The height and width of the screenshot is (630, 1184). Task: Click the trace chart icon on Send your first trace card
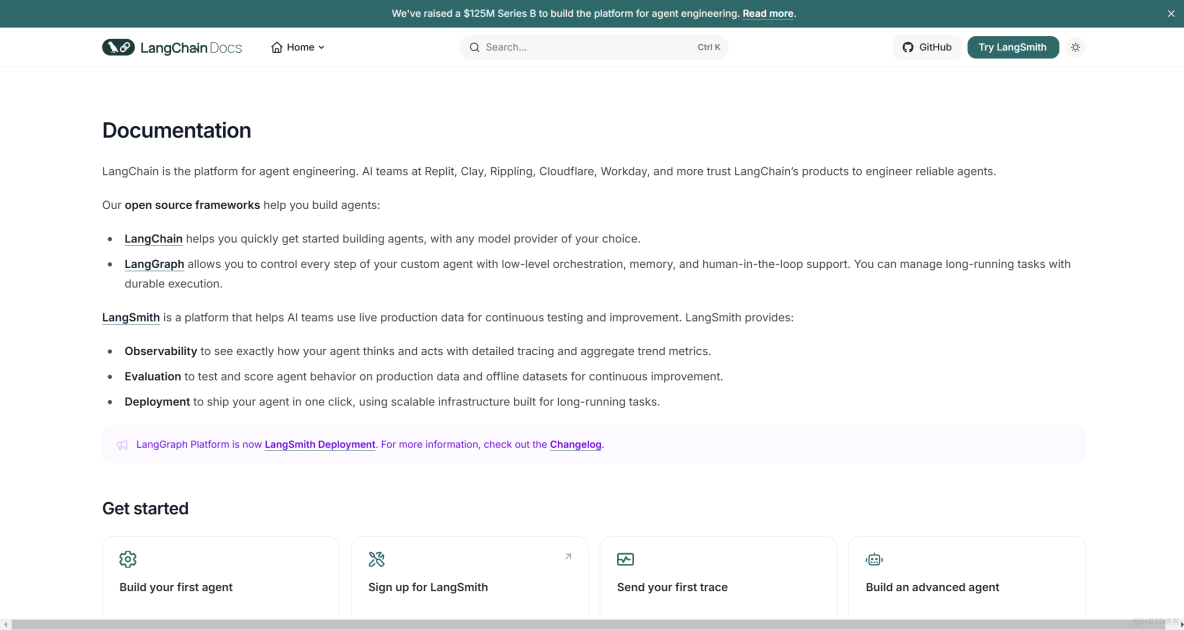pos(625,559)
